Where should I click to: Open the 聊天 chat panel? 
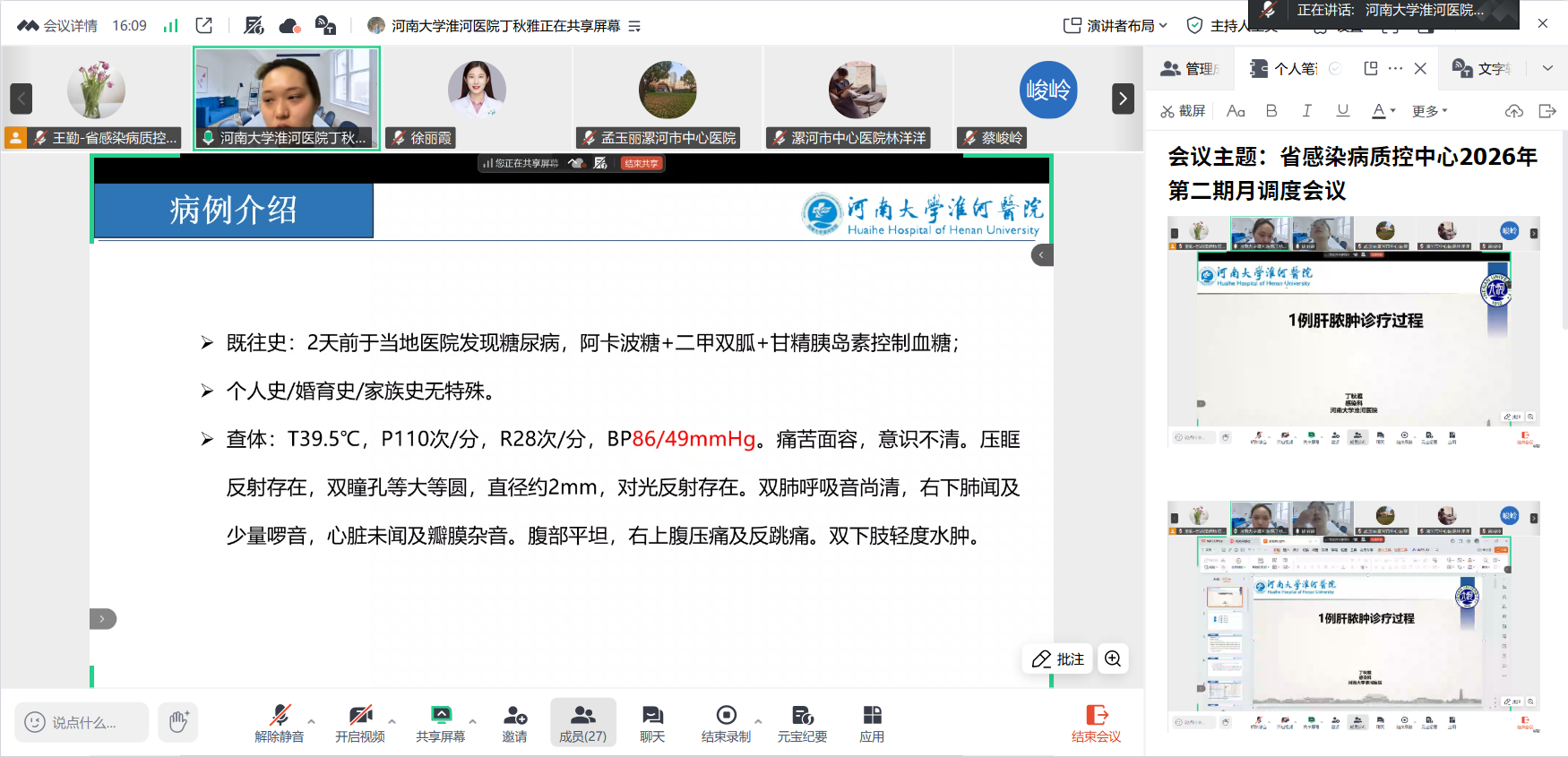652,723
